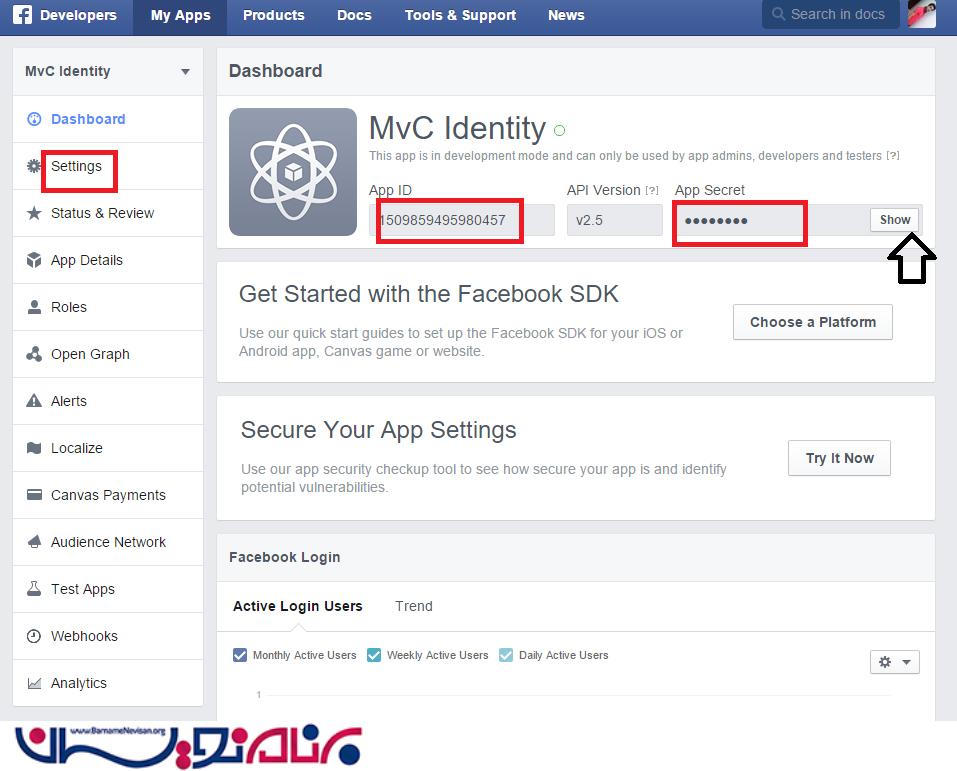957x771 pixels.
Task: Click the Analytics chart icon
Action: click(x=34, y=683)
